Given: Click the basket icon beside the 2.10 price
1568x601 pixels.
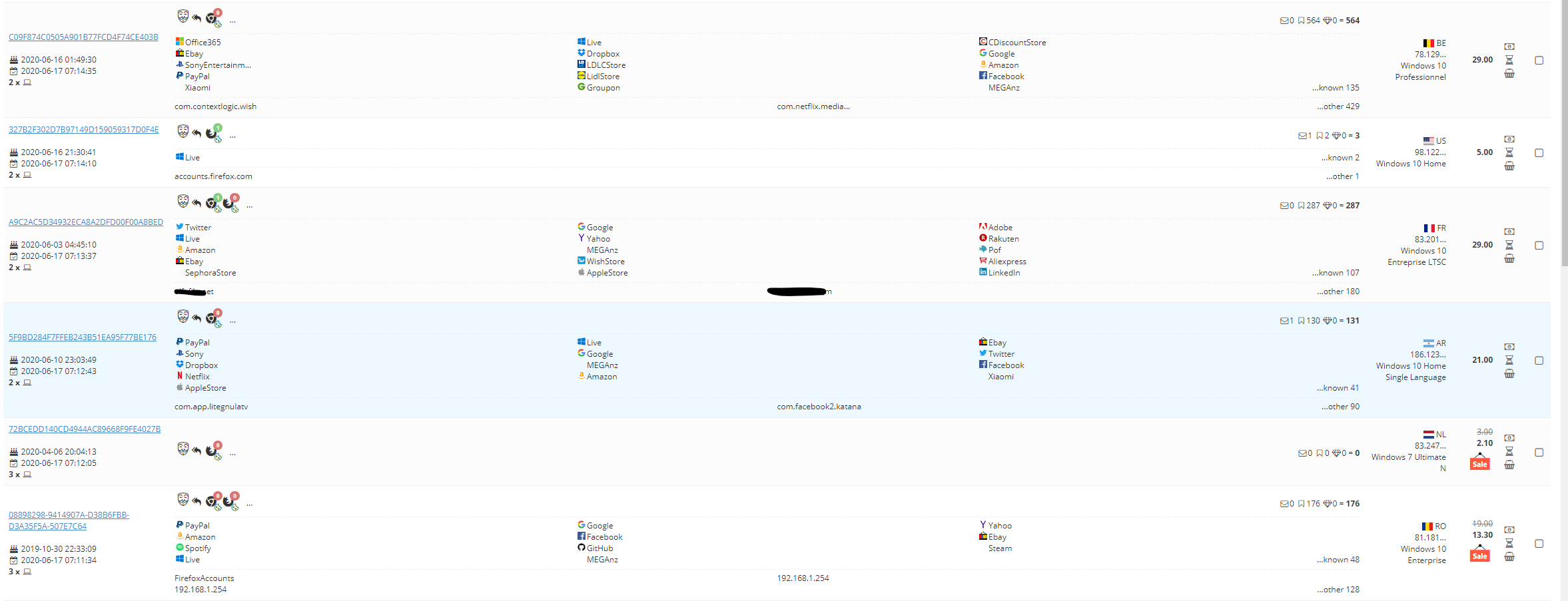Looking at the screenshot, I should coord(1509,465).
